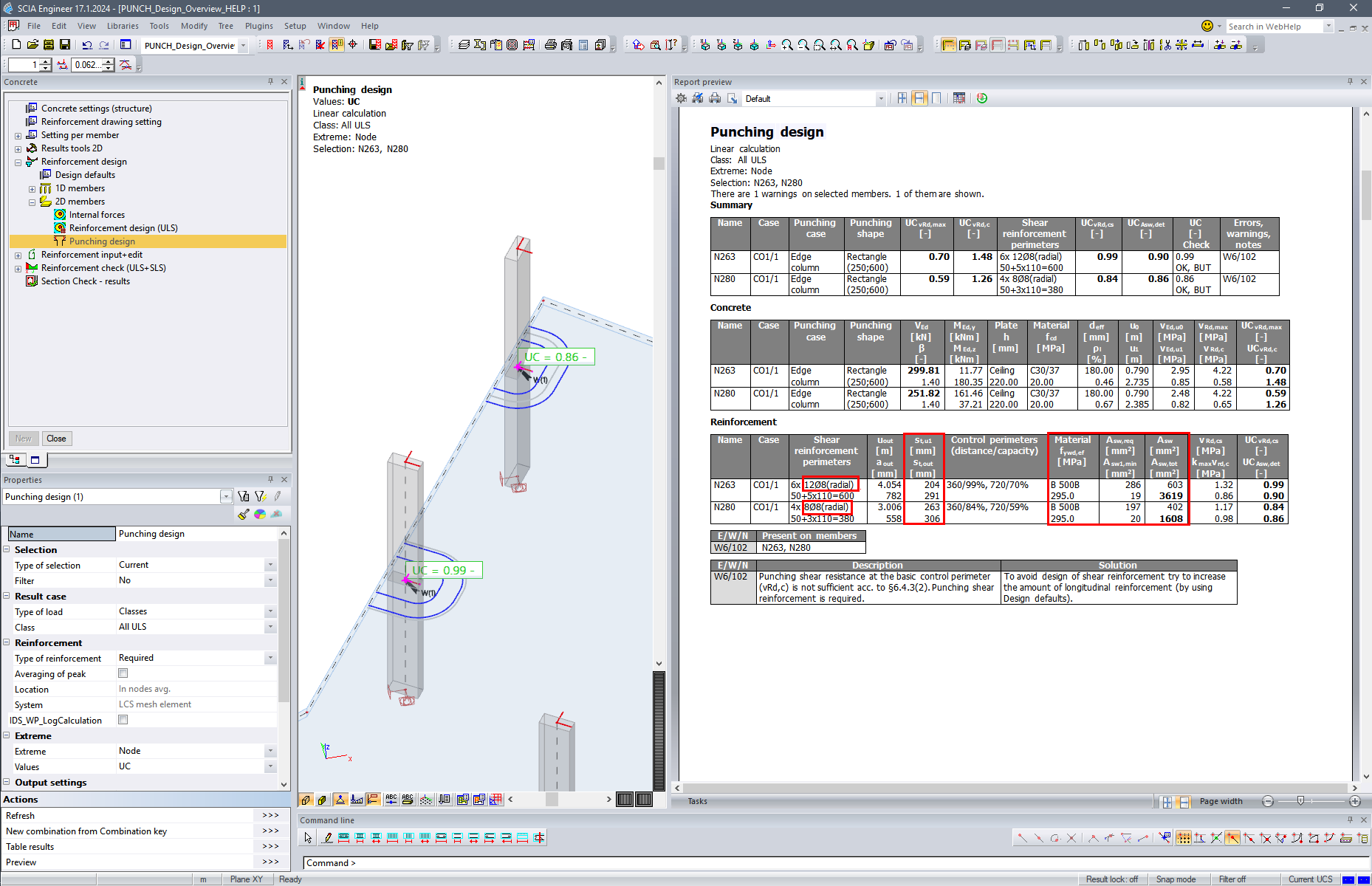The image size is (1372, 886).
Task: Open the Libraries menu
Action: pos(123,26)
